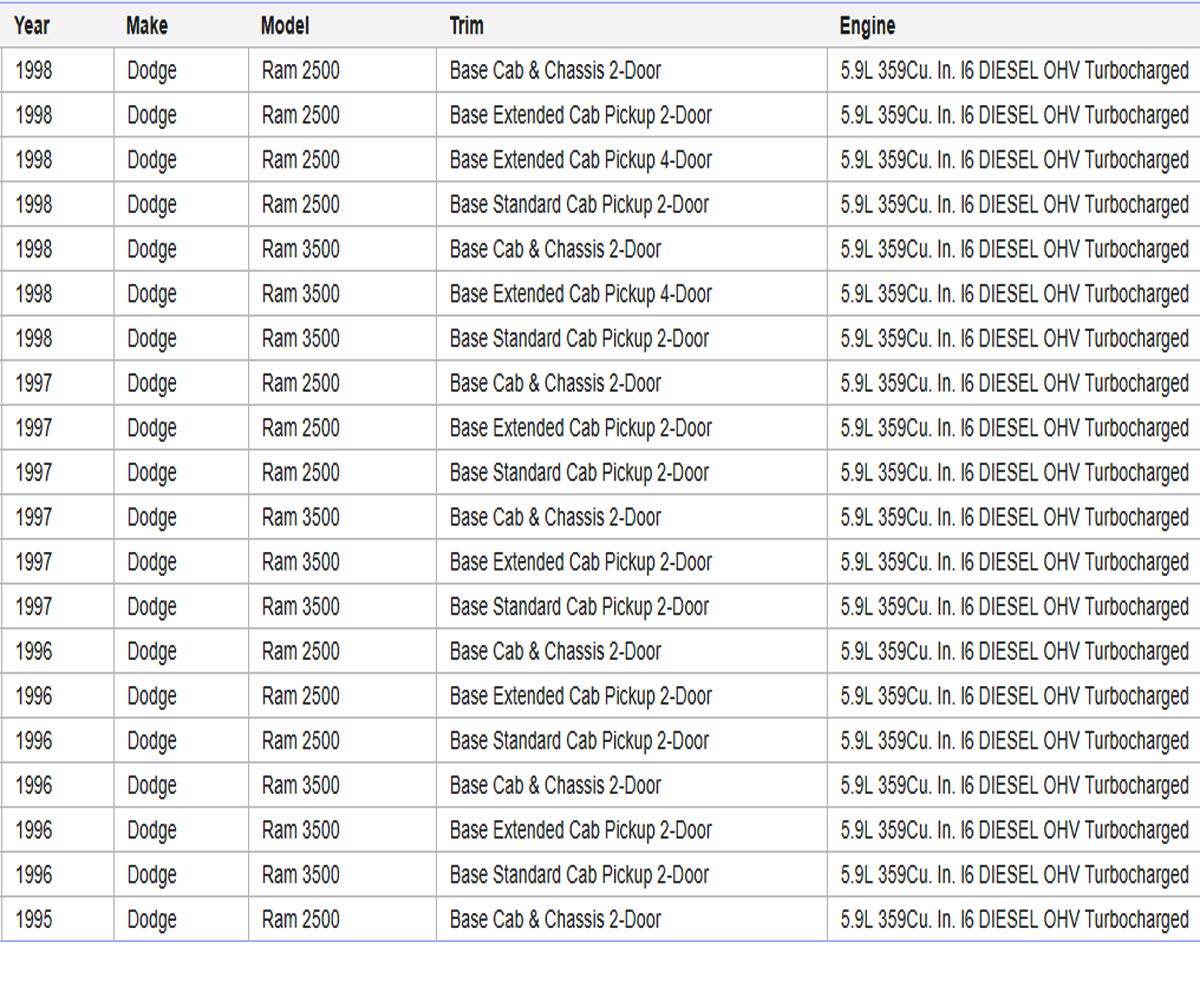Image resolution: width=1200 pixels, height=1000 pixels.
Task: Click the Engine column header
Action: coord(867,26)
